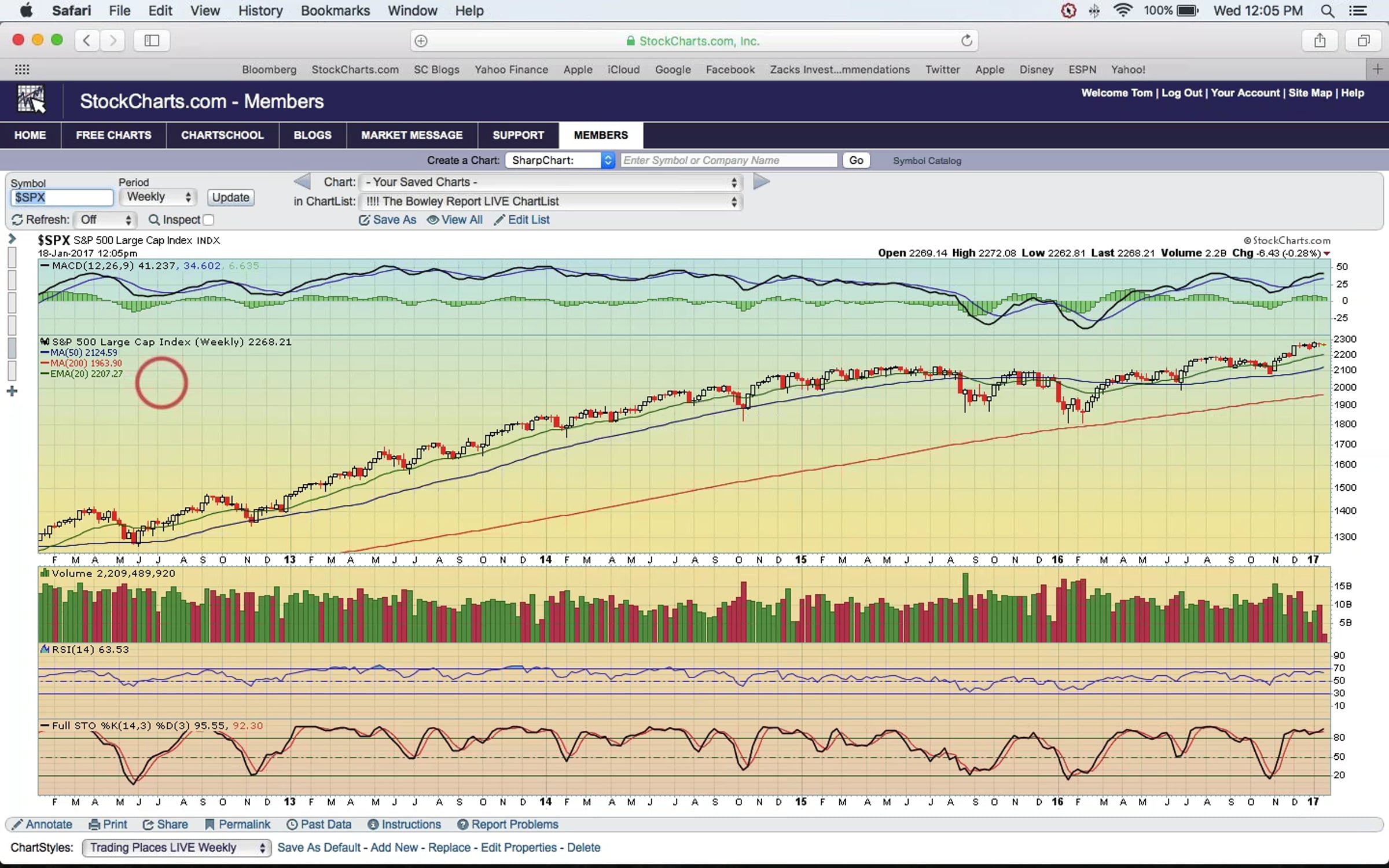Screen dimensions: 1389x868
Task: Click Delete chart style link
Action: point(583,848)
